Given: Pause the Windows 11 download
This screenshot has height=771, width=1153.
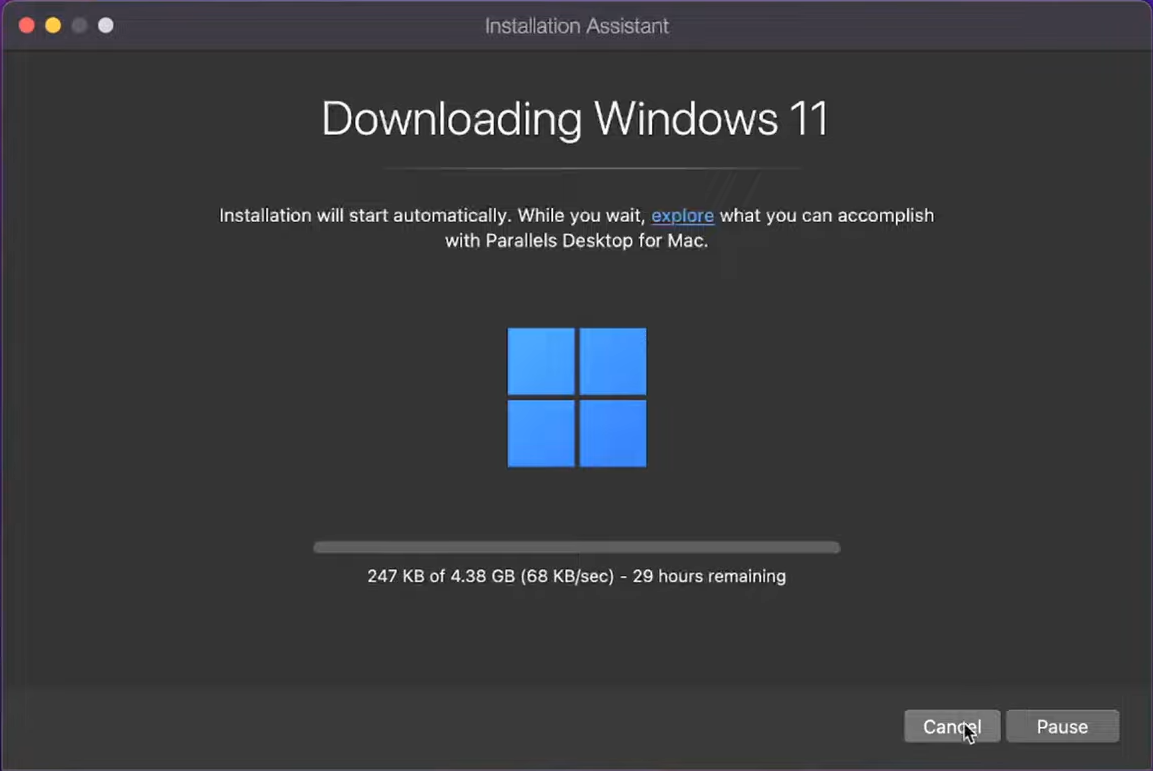Looking at the screenshot, I should (1062, 726).
